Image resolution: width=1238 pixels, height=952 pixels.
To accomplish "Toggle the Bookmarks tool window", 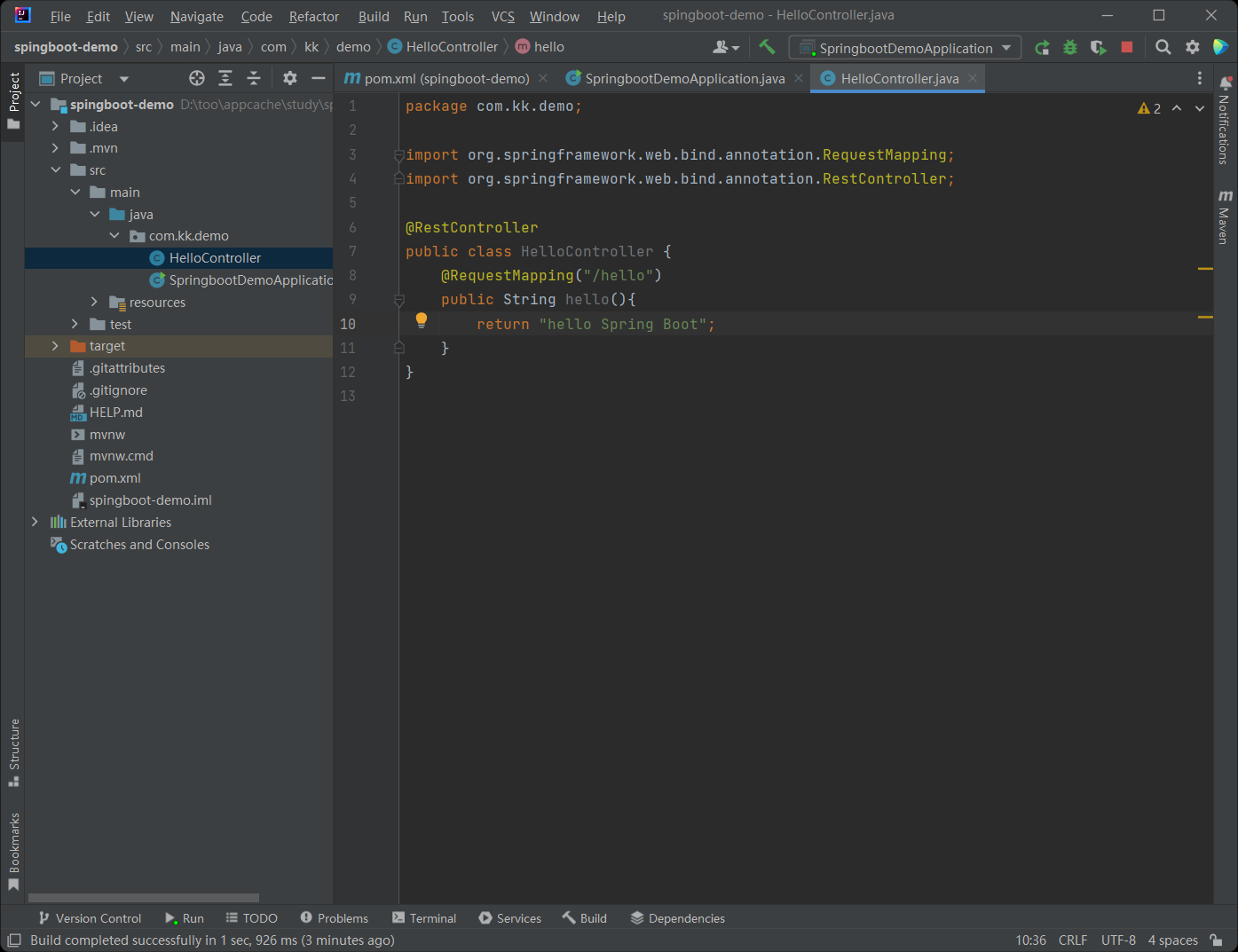I will click(13, 851).
